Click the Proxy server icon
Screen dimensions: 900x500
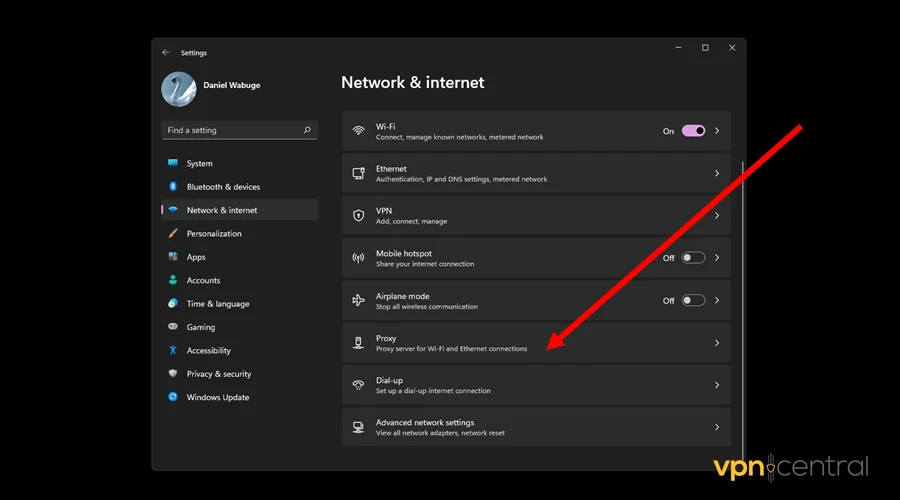[x=358, y=343]
